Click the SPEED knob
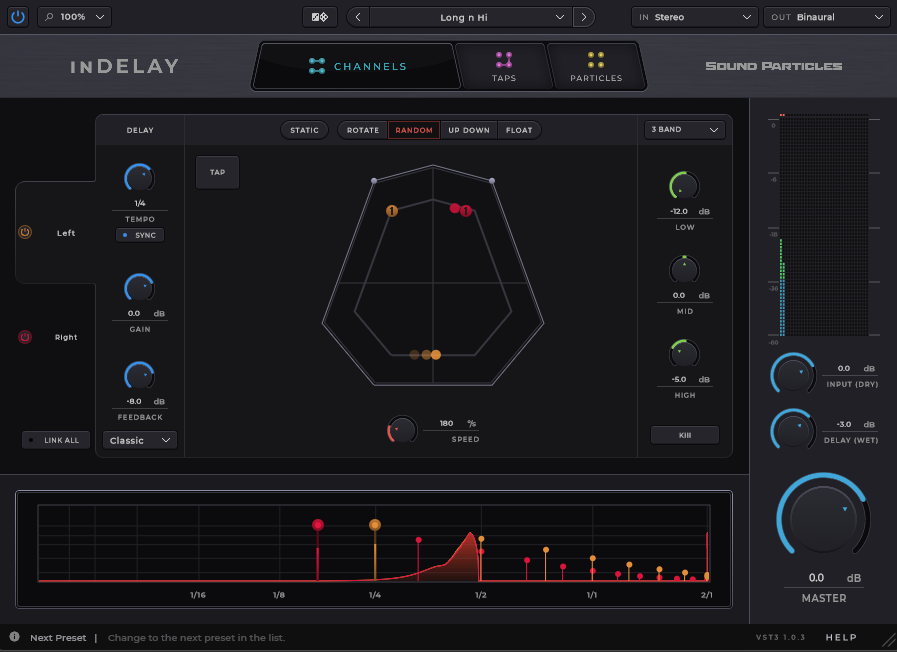This screenshot has width=897, height=652. pyautogui.click(x=402, y=430)
